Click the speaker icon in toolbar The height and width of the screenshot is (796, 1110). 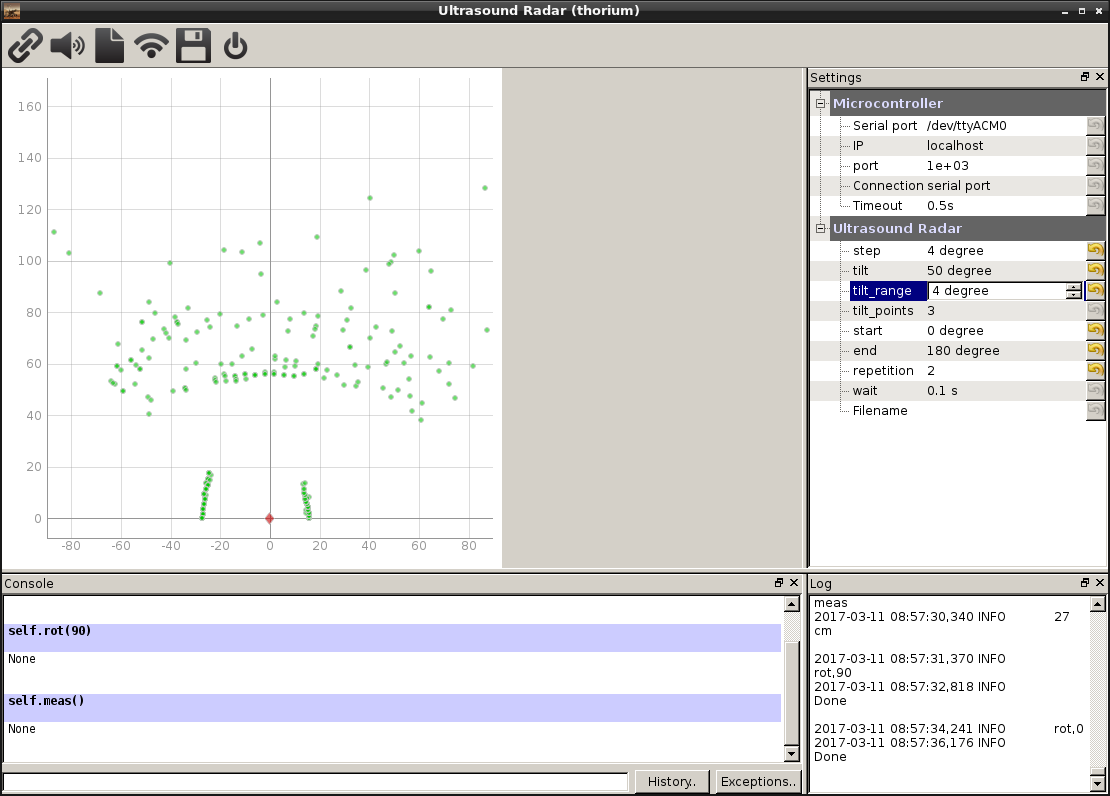[67, 46]
